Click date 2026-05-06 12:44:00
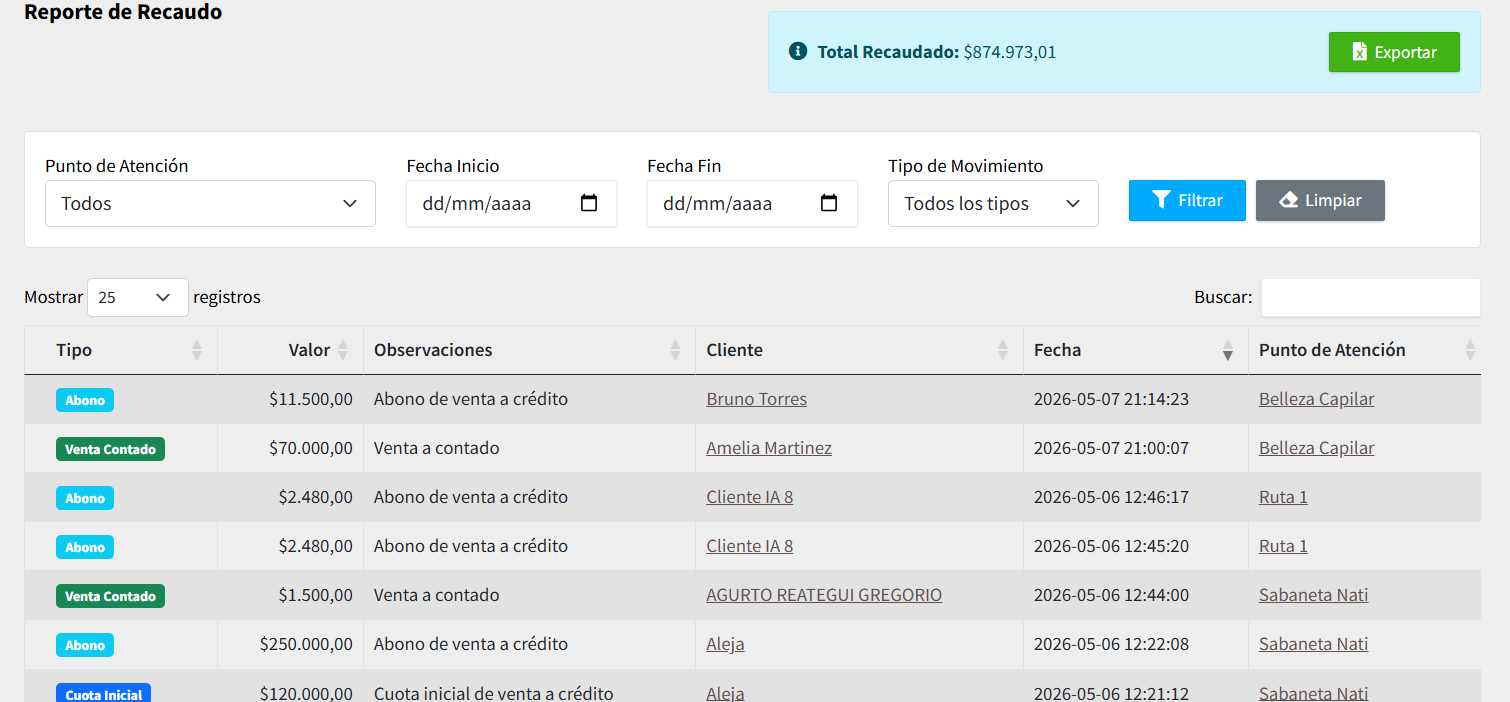1510x702 pixels. coord(1111,595)
